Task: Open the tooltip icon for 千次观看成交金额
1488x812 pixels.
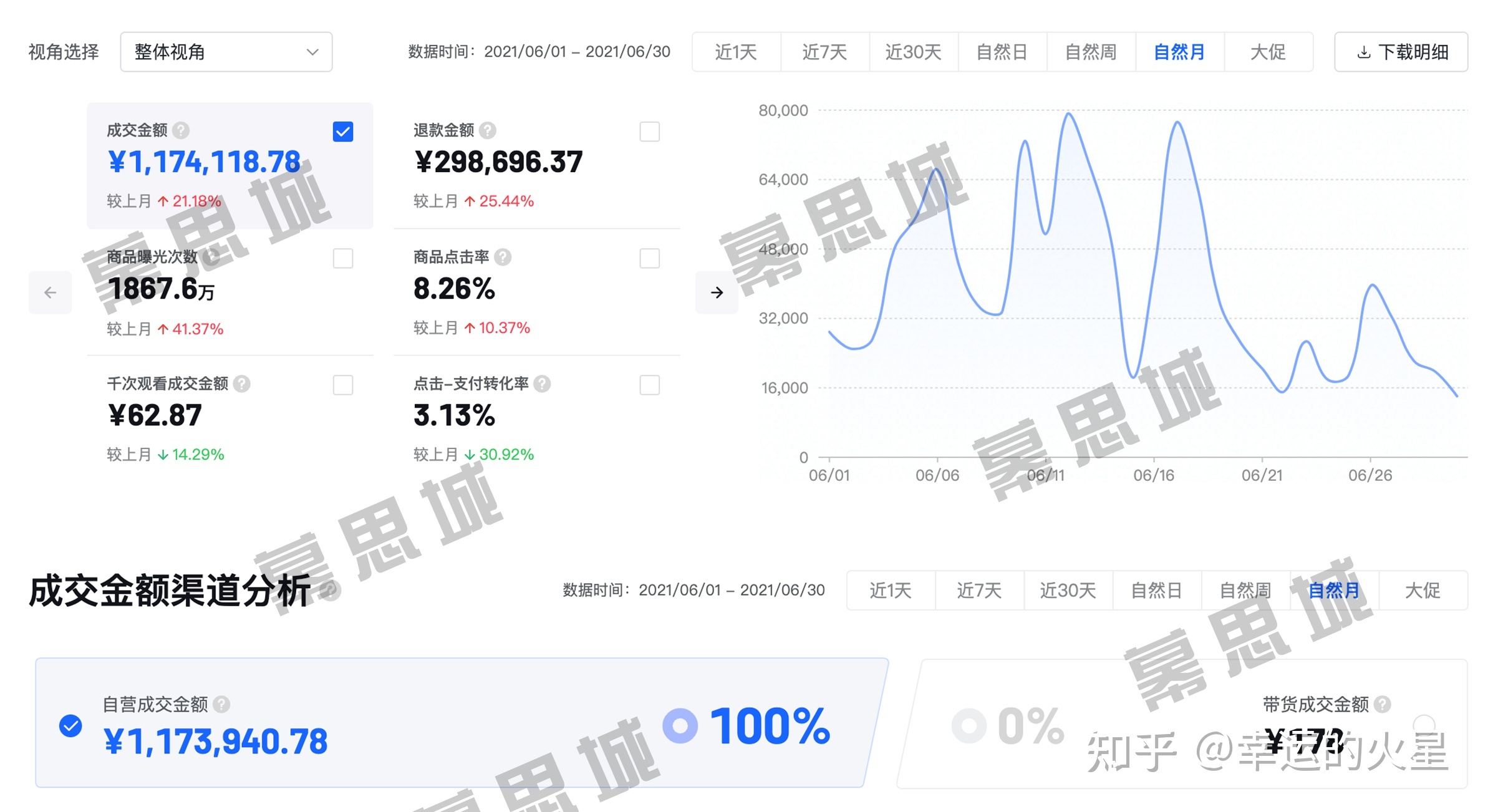Action: click(x=243, y=385)
